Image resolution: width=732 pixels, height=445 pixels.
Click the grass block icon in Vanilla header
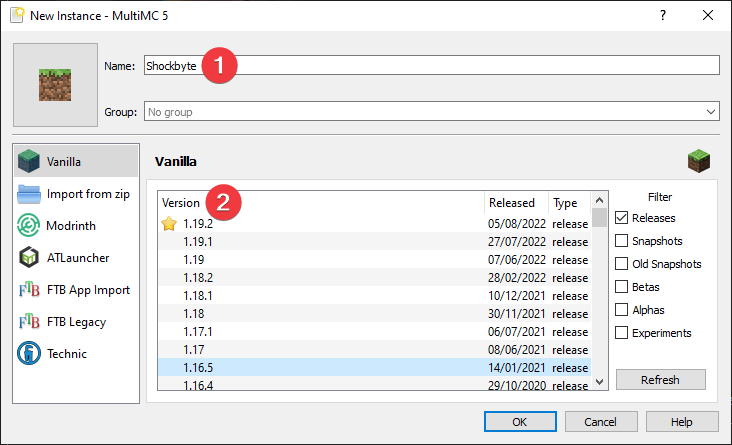point(698,161)
